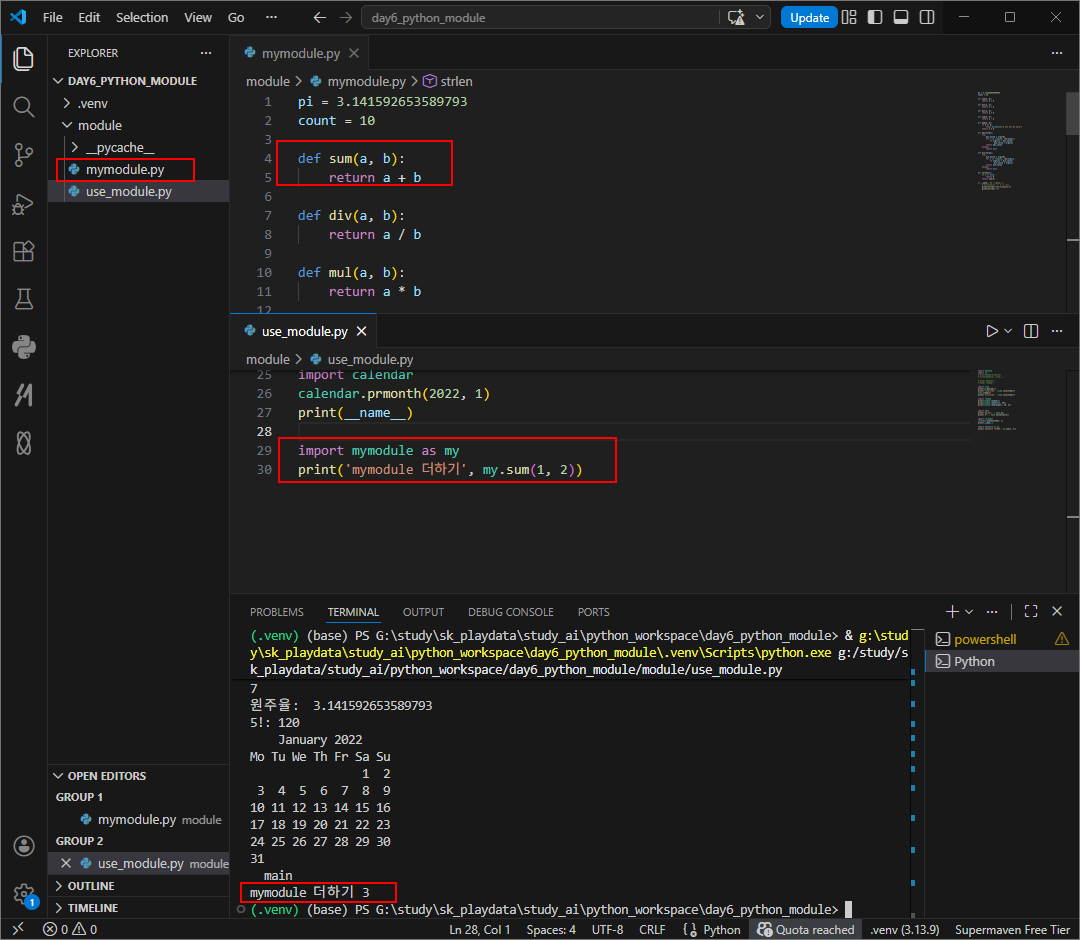Open the Go menu

click(x=236, y=17)
